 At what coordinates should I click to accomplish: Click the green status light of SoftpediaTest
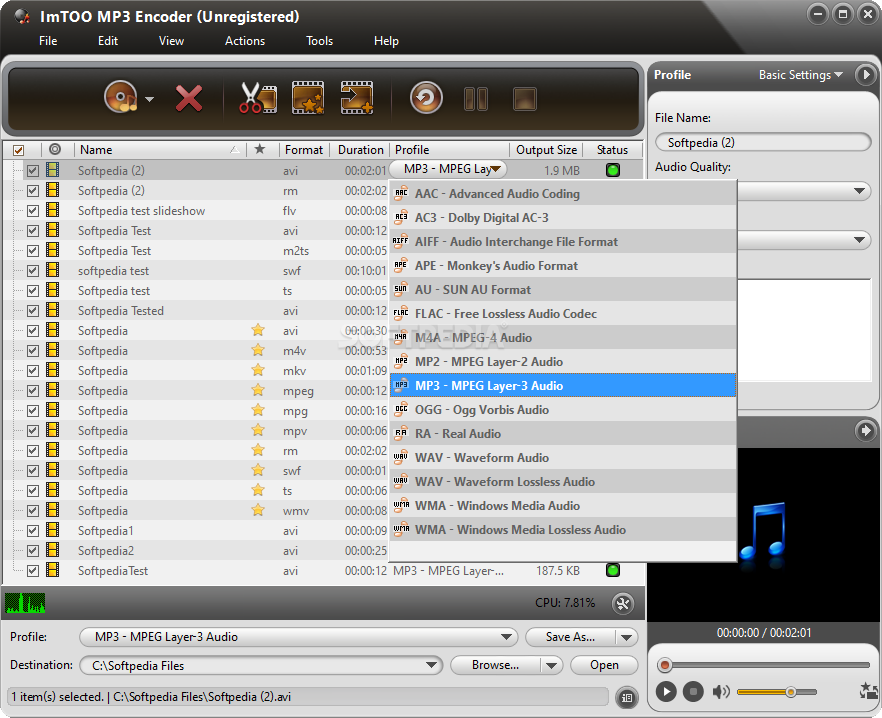[x=613, y=570]
